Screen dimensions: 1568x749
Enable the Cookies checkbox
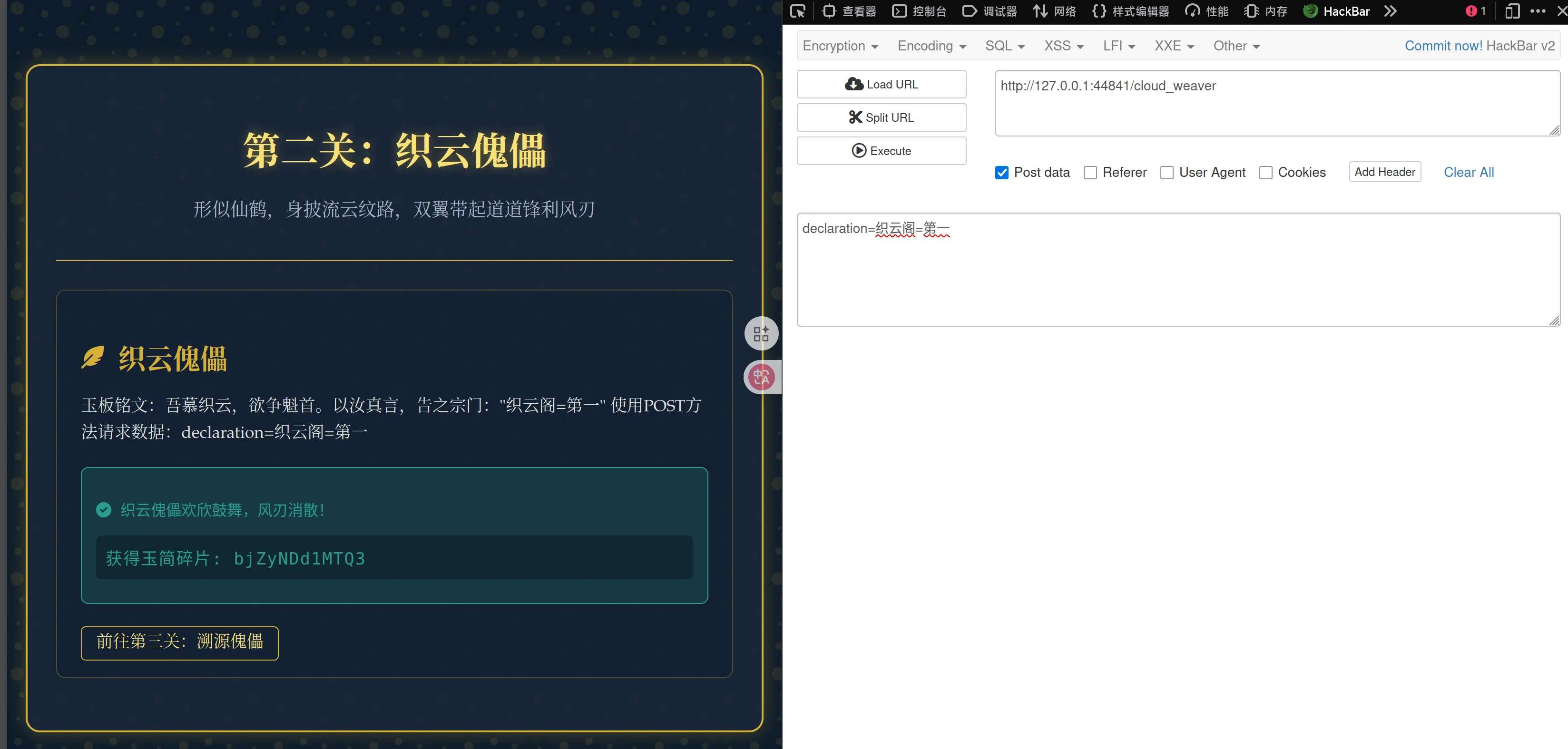tap(1265, 173)
